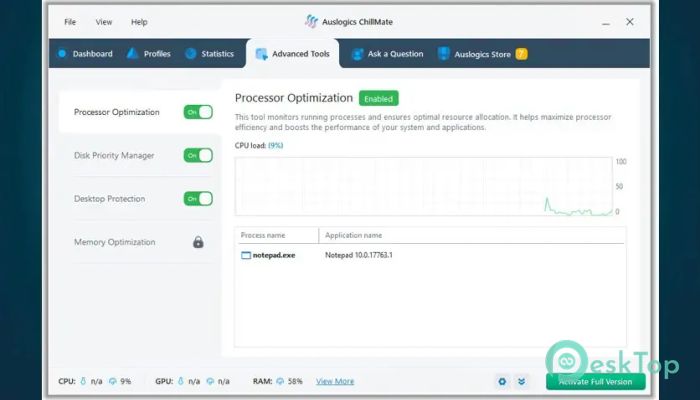Toggle Desktop Protection switch
The width and height of the screenshot is (700, 400).
(198, 199)
